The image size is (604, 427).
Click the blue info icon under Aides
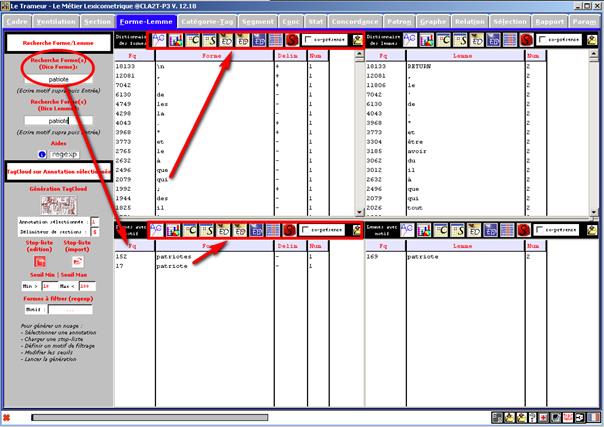click(x=42, y=153)
